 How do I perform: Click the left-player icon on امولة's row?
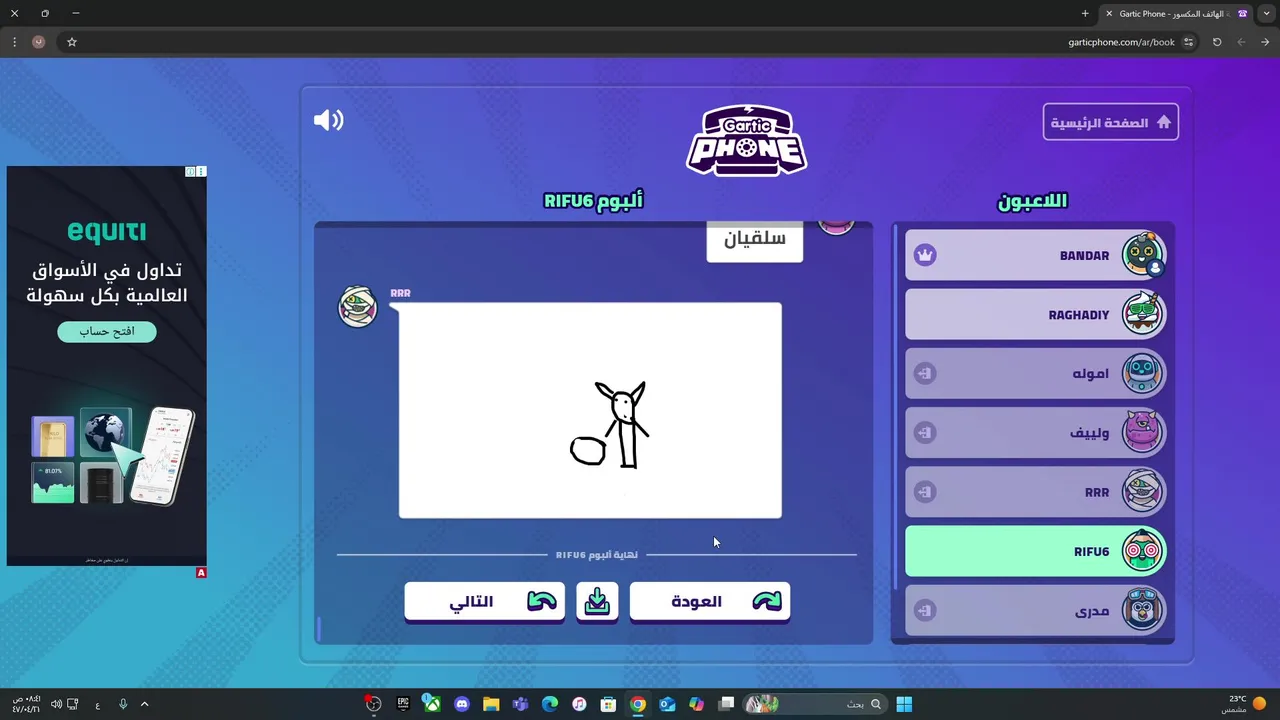click(x=925, y=373)
